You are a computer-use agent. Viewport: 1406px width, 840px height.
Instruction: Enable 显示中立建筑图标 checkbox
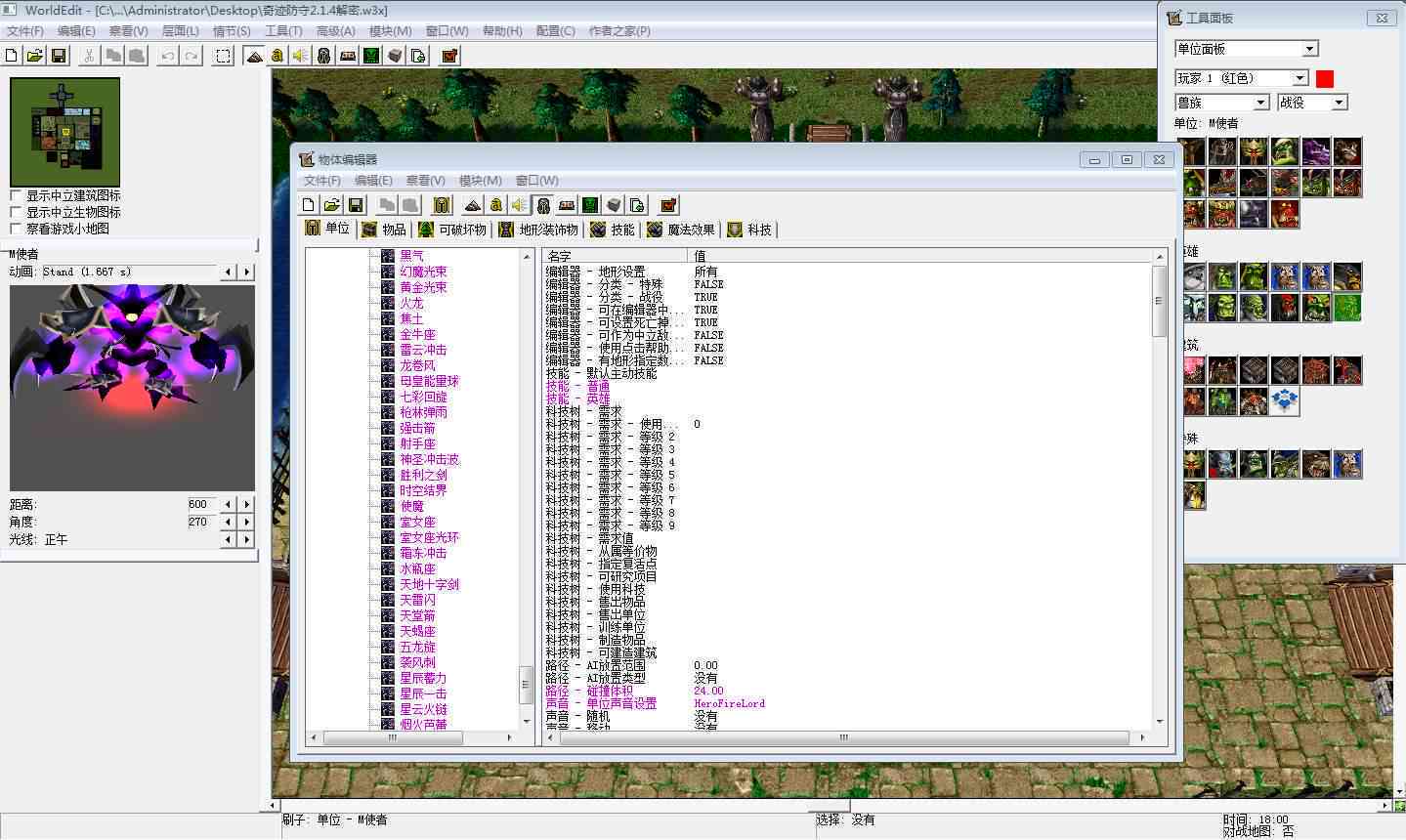click(x=16, y=195)
